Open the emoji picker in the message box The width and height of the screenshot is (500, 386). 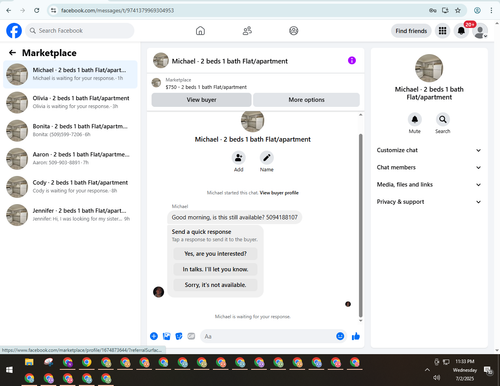[x=340, y=336]
